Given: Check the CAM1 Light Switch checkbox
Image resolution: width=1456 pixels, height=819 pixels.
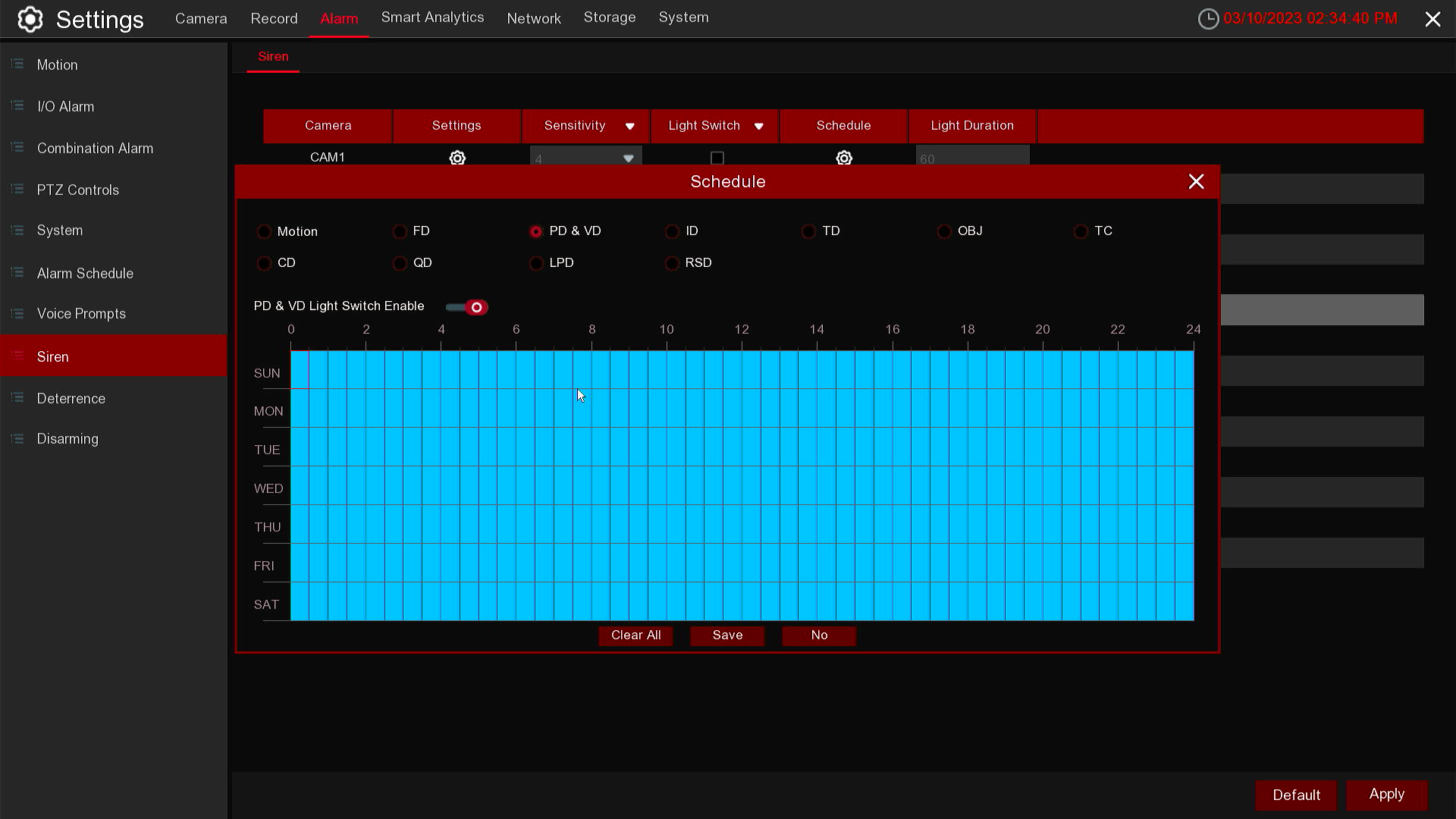Looking at the screenshot, I should (717, 158).
